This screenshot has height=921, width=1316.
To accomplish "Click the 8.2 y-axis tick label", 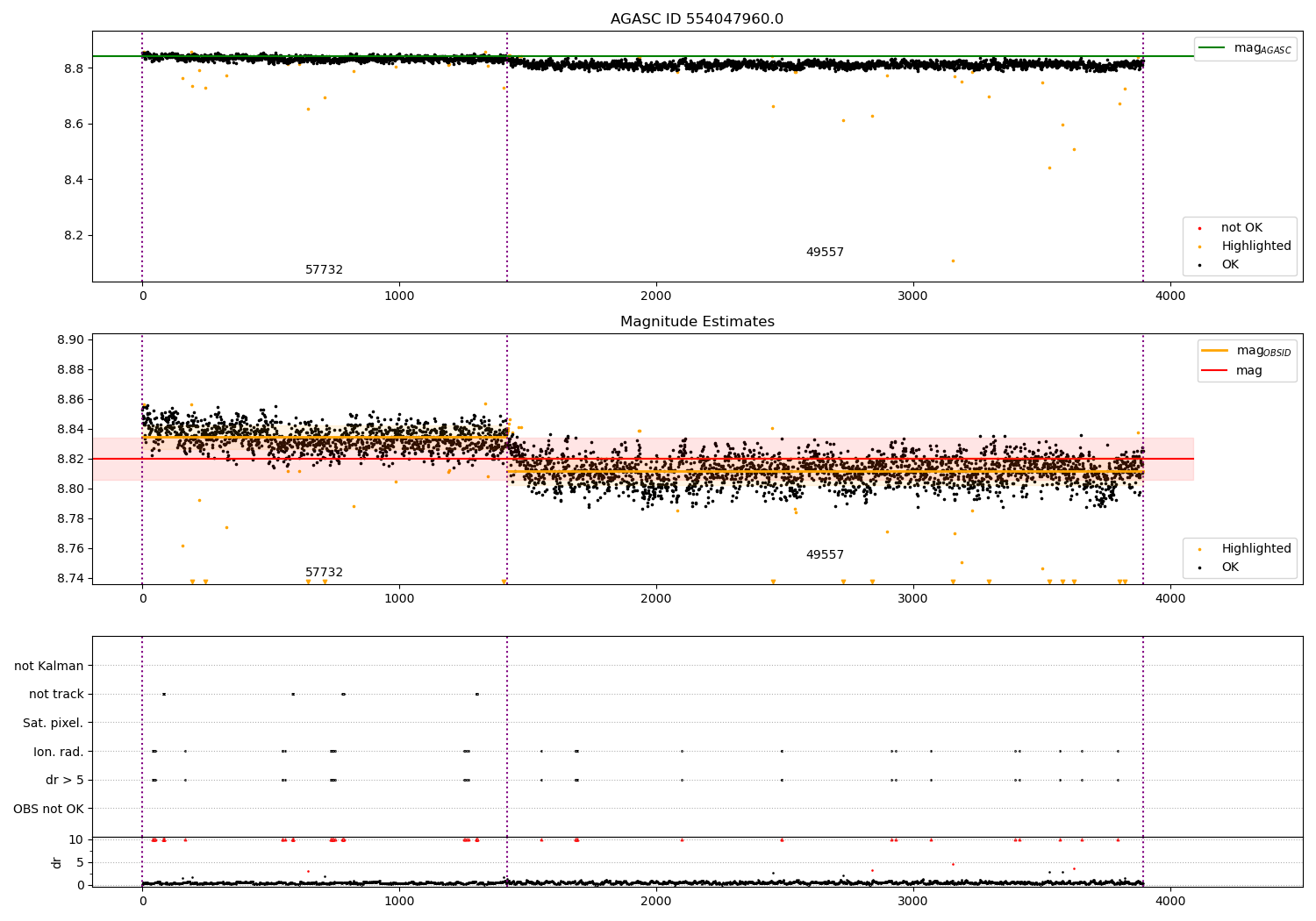I will pos(75,235).
